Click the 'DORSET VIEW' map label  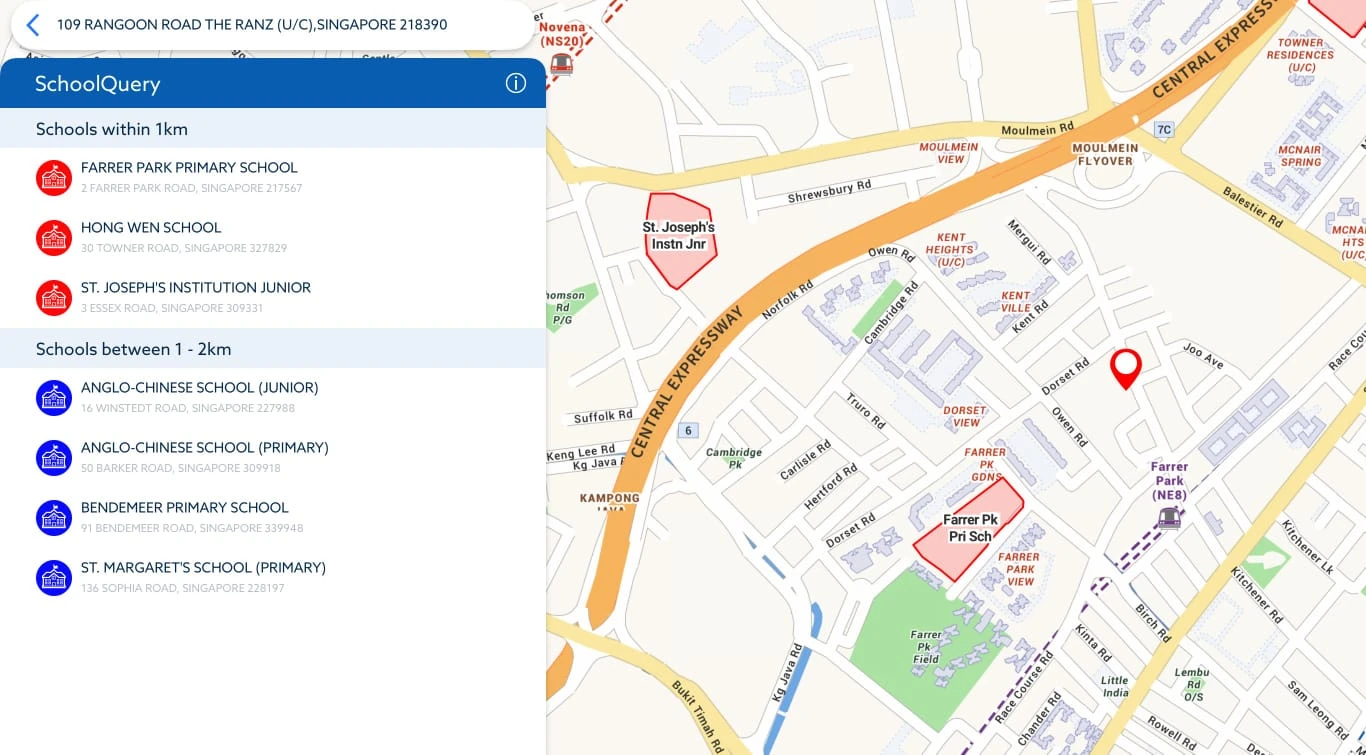click(x=965, y=416)
